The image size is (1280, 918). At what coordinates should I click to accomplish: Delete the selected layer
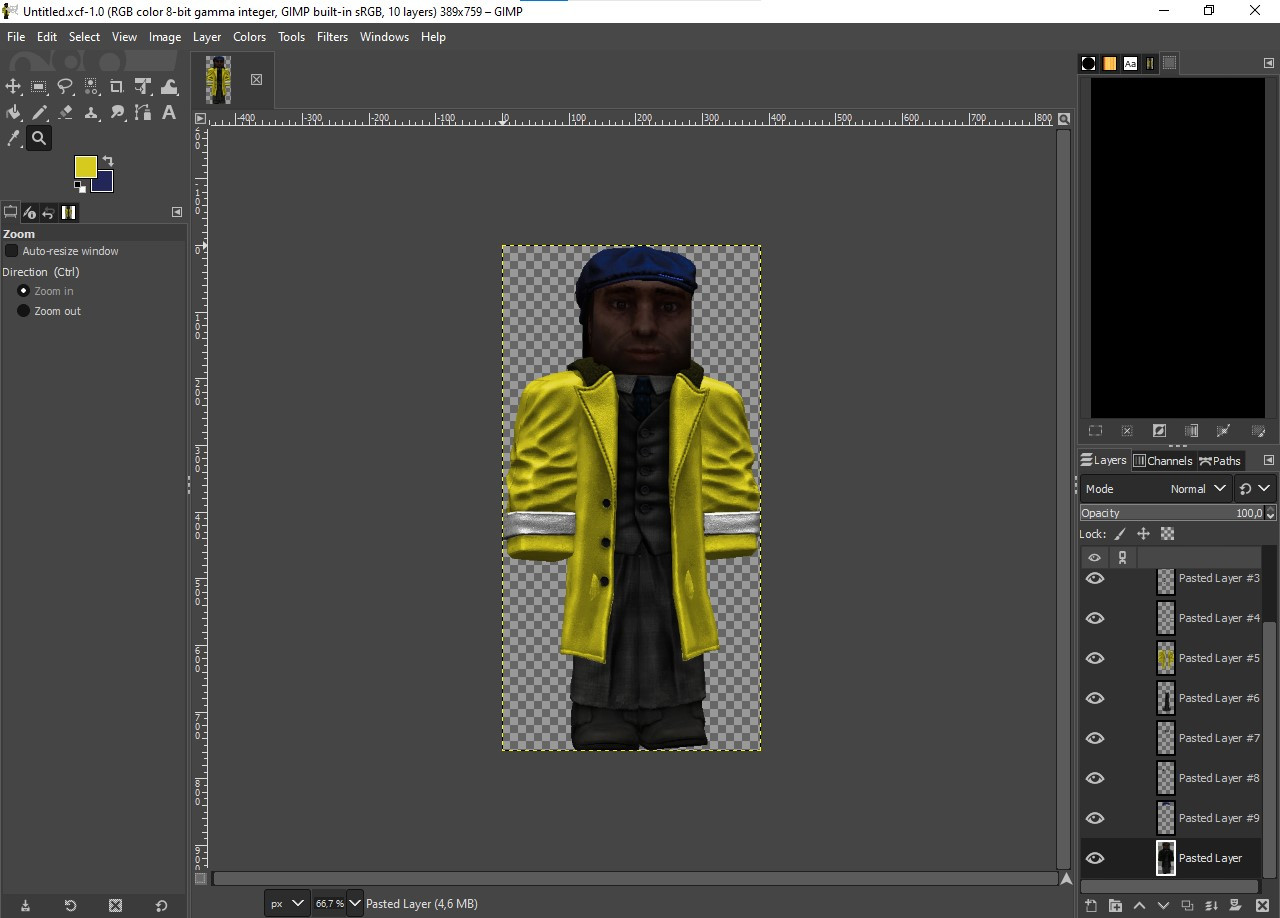coord(1262,906)
